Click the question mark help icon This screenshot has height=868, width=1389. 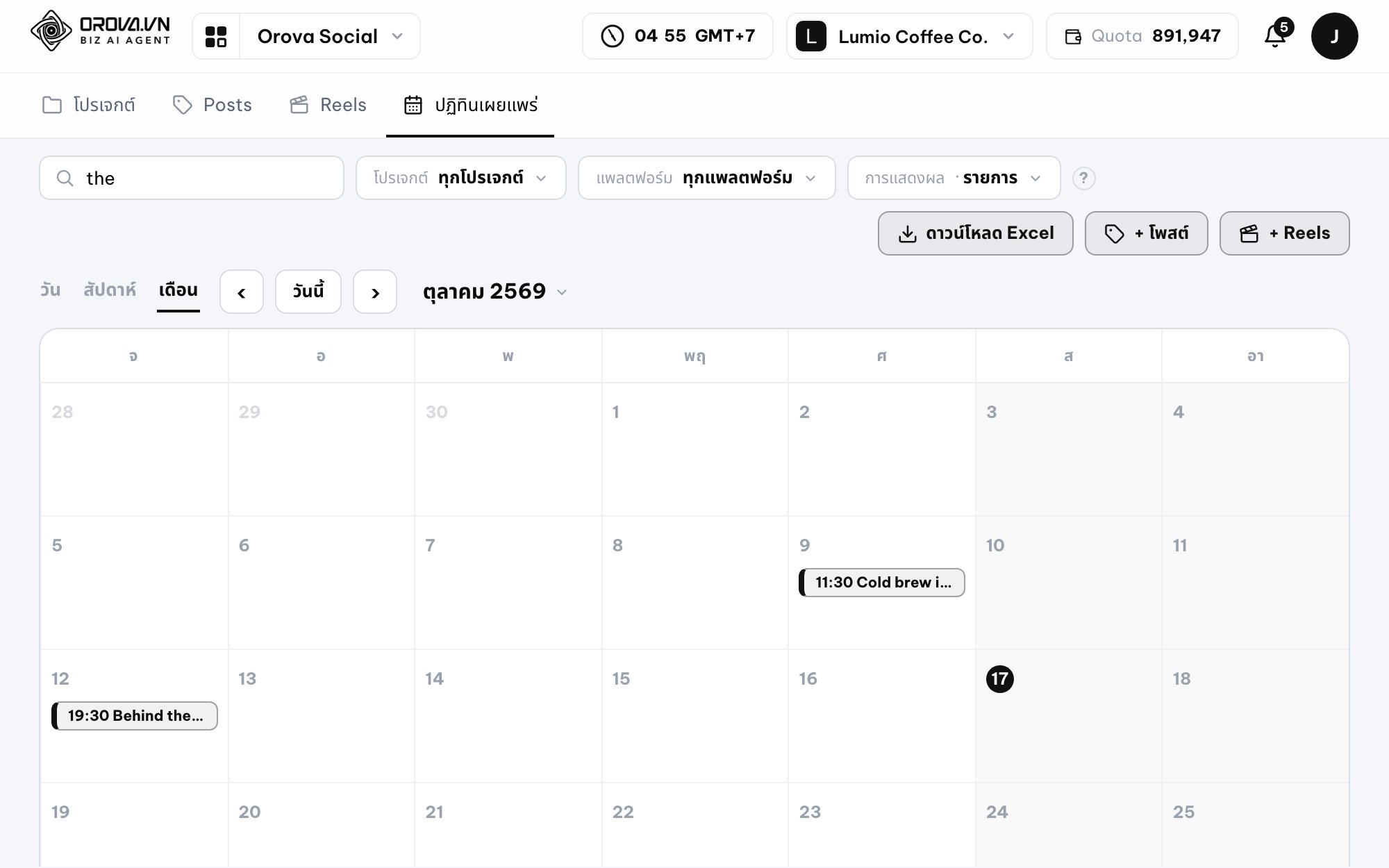1083,178
